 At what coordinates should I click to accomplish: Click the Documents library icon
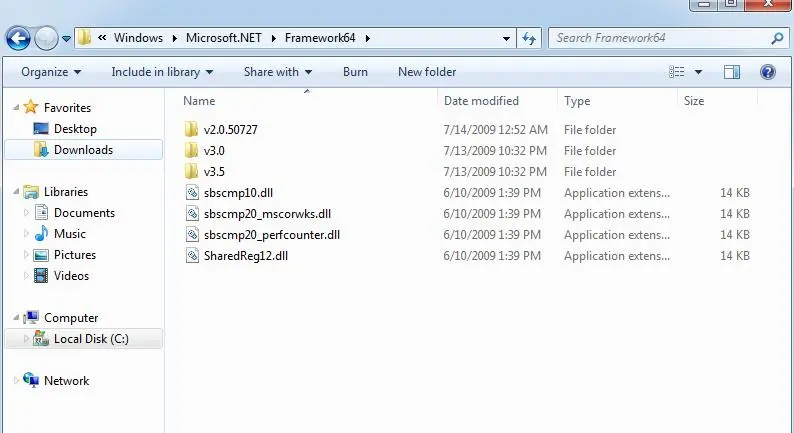41,212
